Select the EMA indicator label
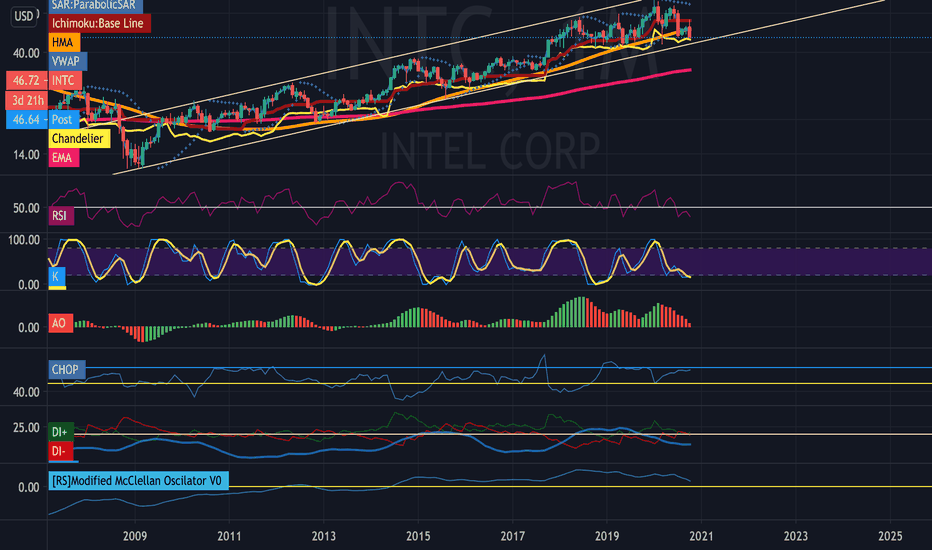Viewport: 932px width, 550px height. click(62, 158)
